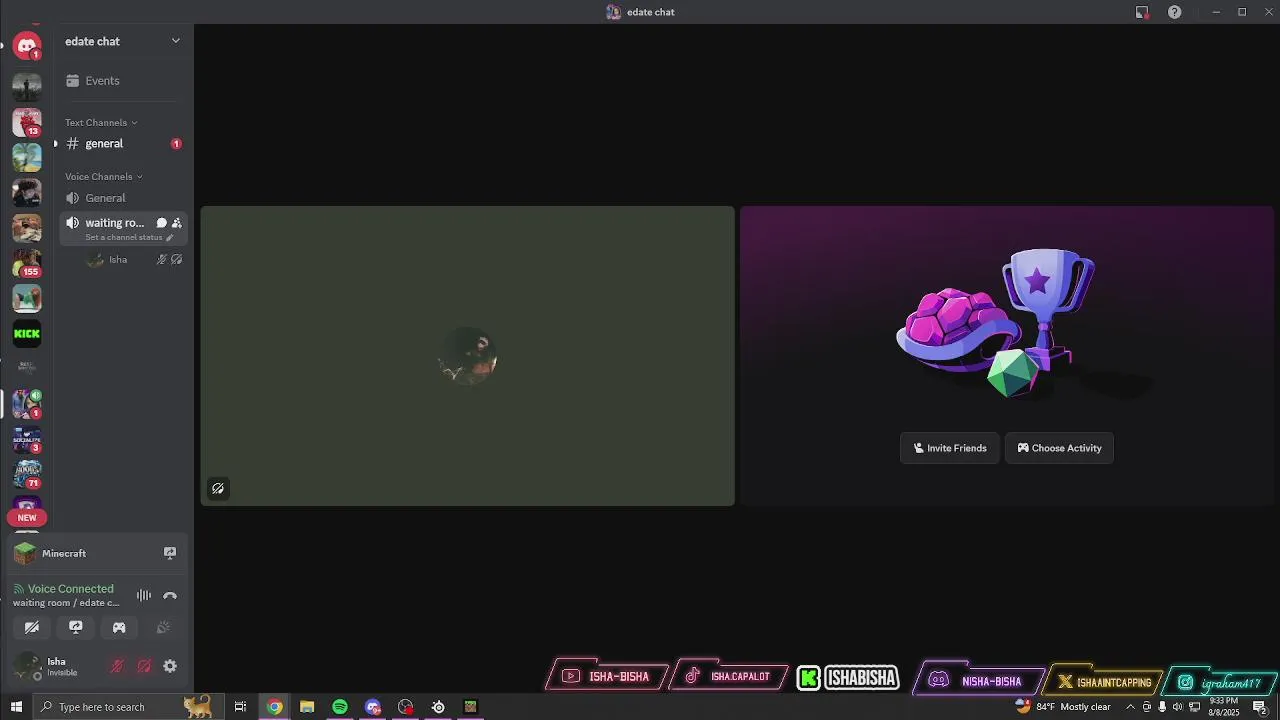Open the taskbar clock and date
The height and width of the screenshot is (720, 1280).
1224,707
